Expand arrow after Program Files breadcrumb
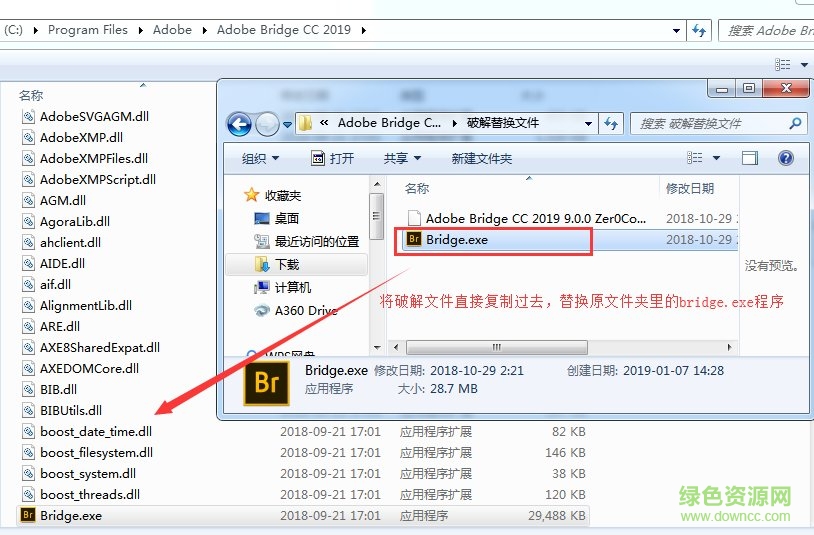The image size is (814, 535). click(140, 31)
